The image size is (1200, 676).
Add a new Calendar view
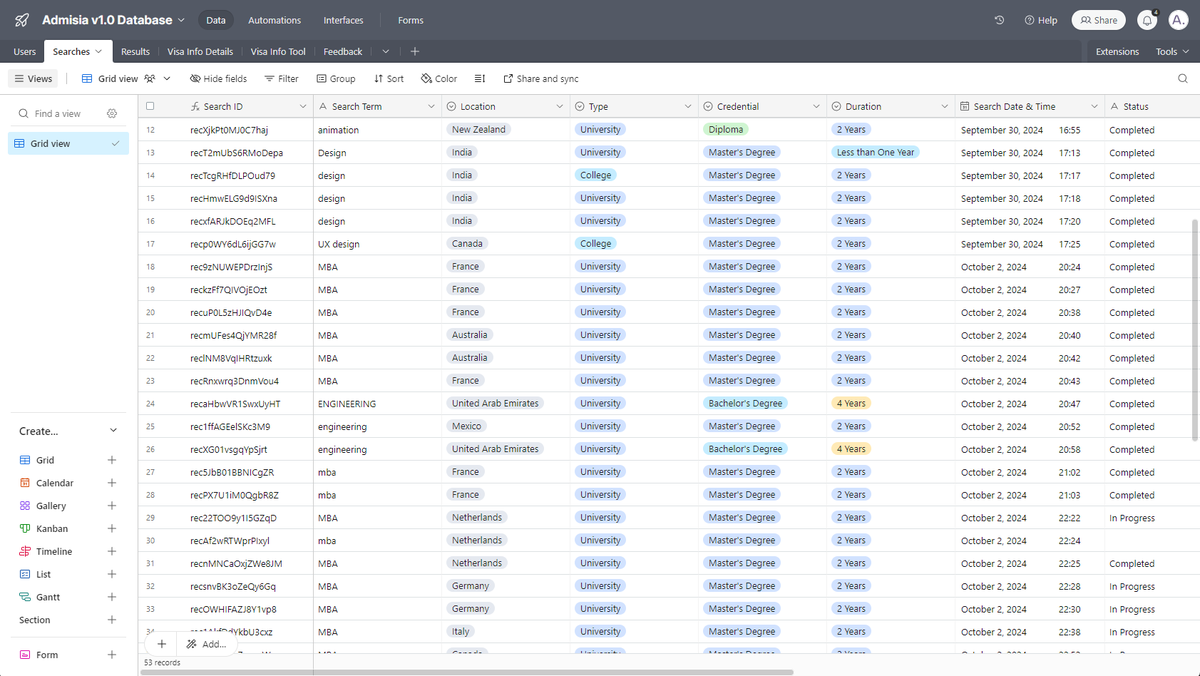pos(112,483)
